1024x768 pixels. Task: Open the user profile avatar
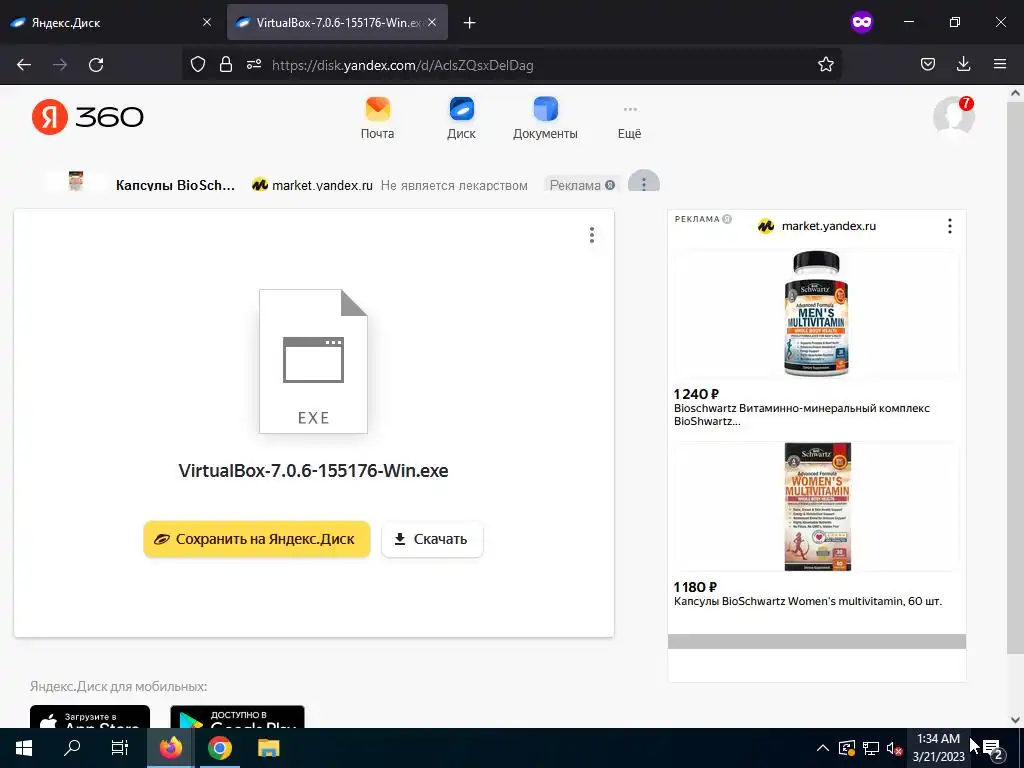pyautogui.click(x=953, y=116)
